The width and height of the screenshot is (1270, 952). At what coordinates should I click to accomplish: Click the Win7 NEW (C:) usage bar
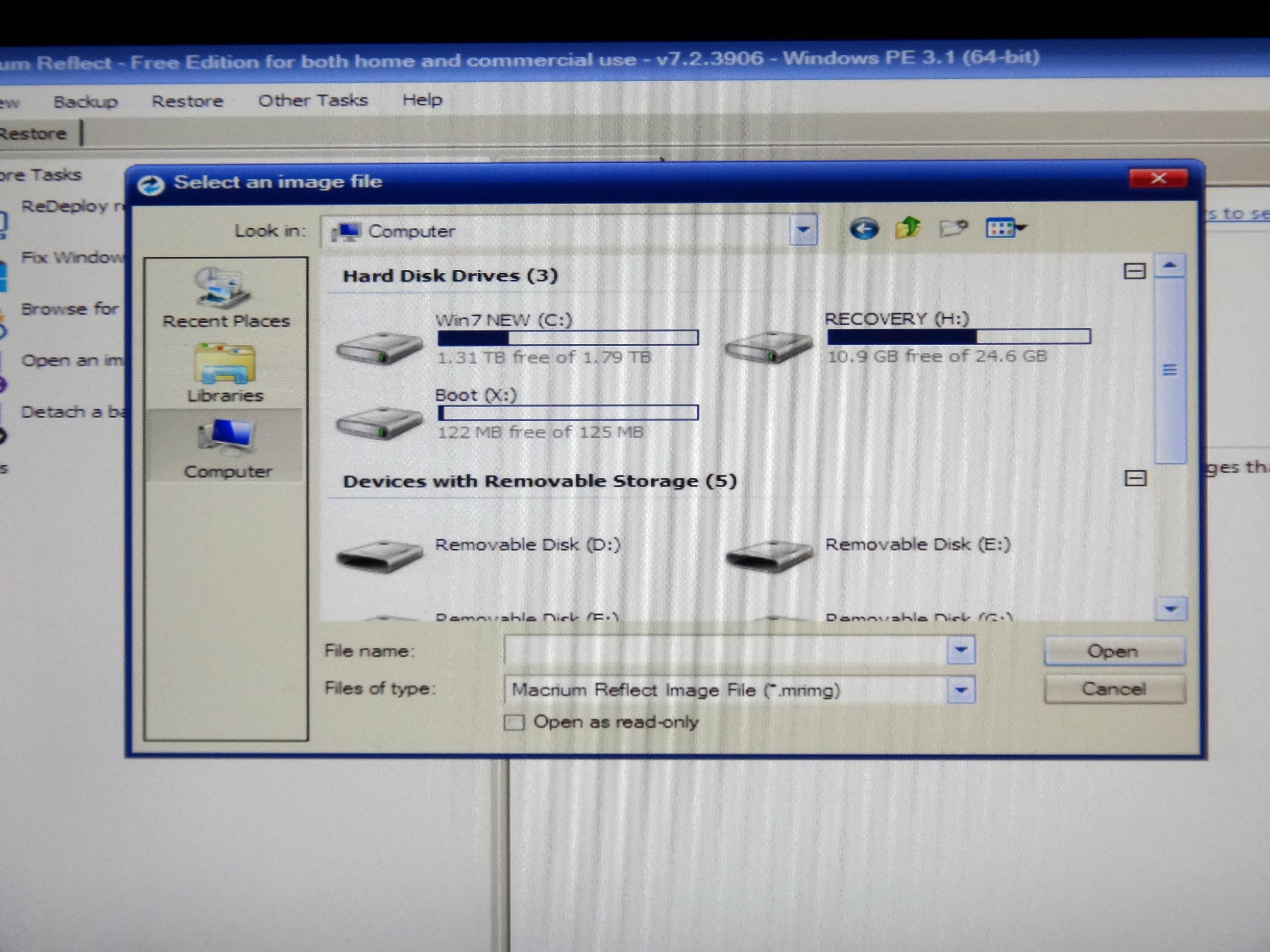568,337
